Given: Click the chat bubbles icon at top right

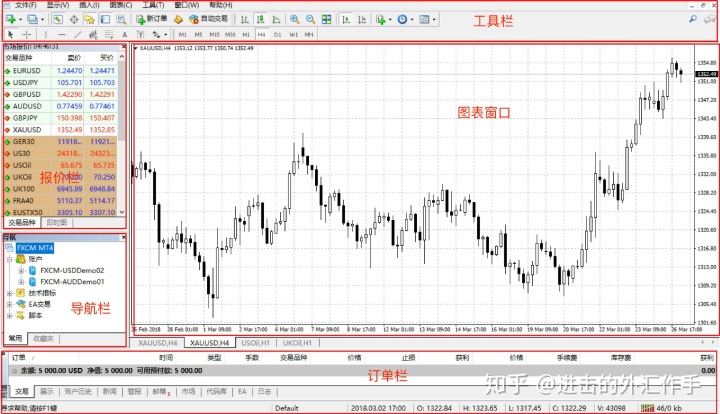Looking at the screenshot, I should [710, 19].
